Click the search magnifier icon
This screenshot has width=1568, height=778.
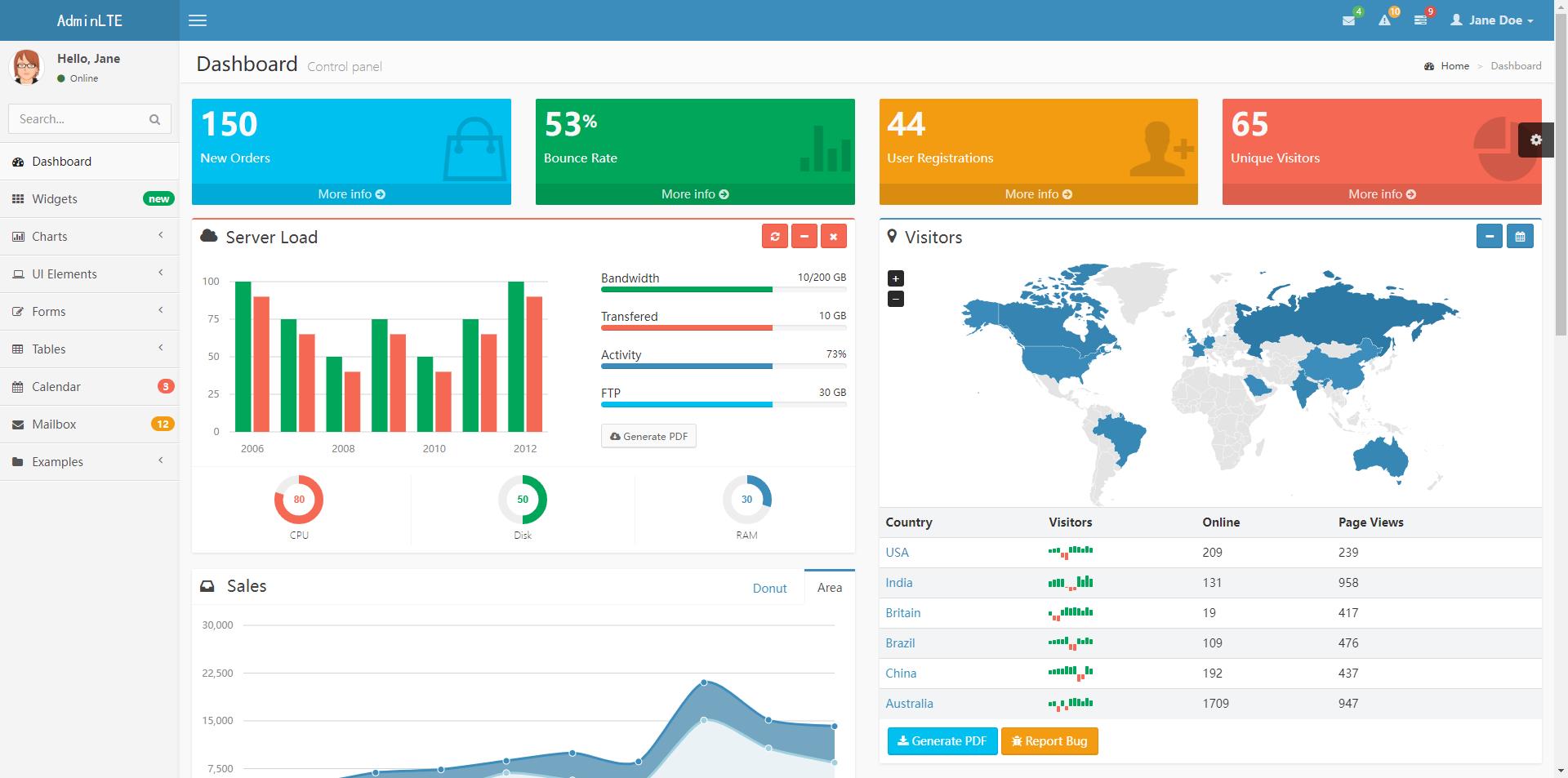(x=154, y=119)
